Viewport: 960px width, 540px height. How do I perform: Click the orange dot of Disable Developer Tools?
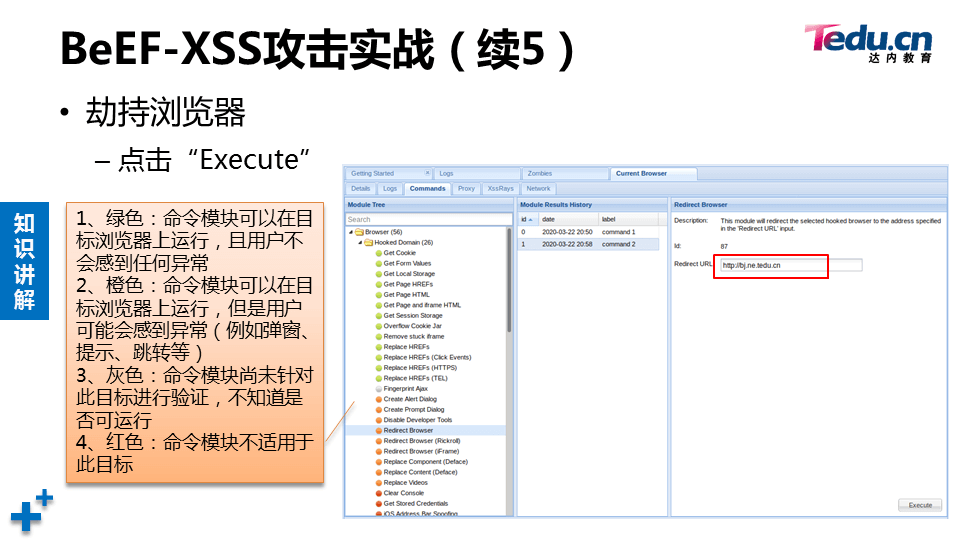378,420
